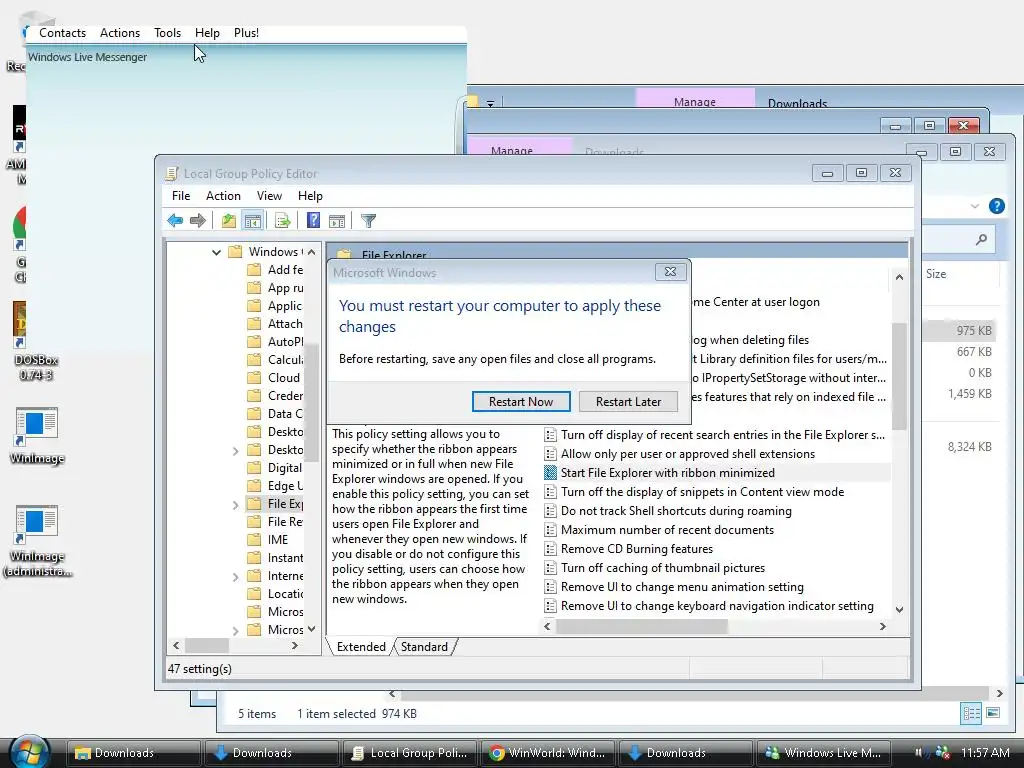1024x768 pixels.
Task: Expand the second Deskto folder node
Action: 236,451
